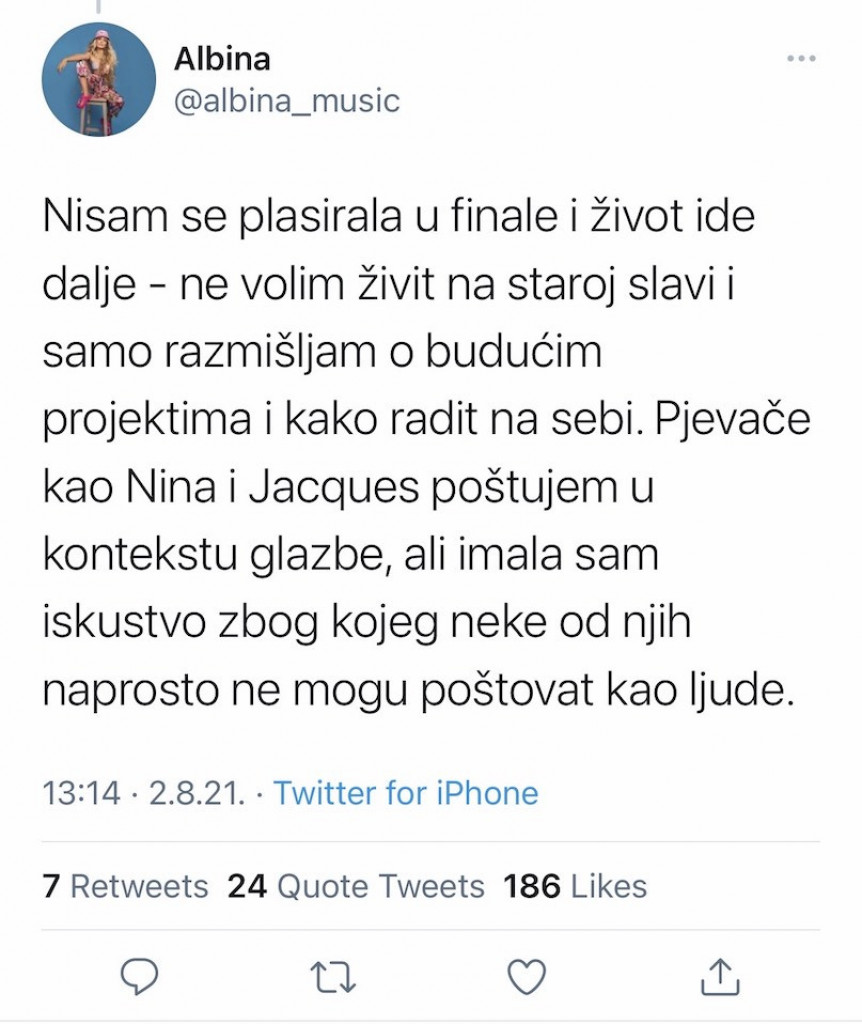Open the three-dot more options menu
Screen dimensions: 862x1024
[x=801, y=59]
